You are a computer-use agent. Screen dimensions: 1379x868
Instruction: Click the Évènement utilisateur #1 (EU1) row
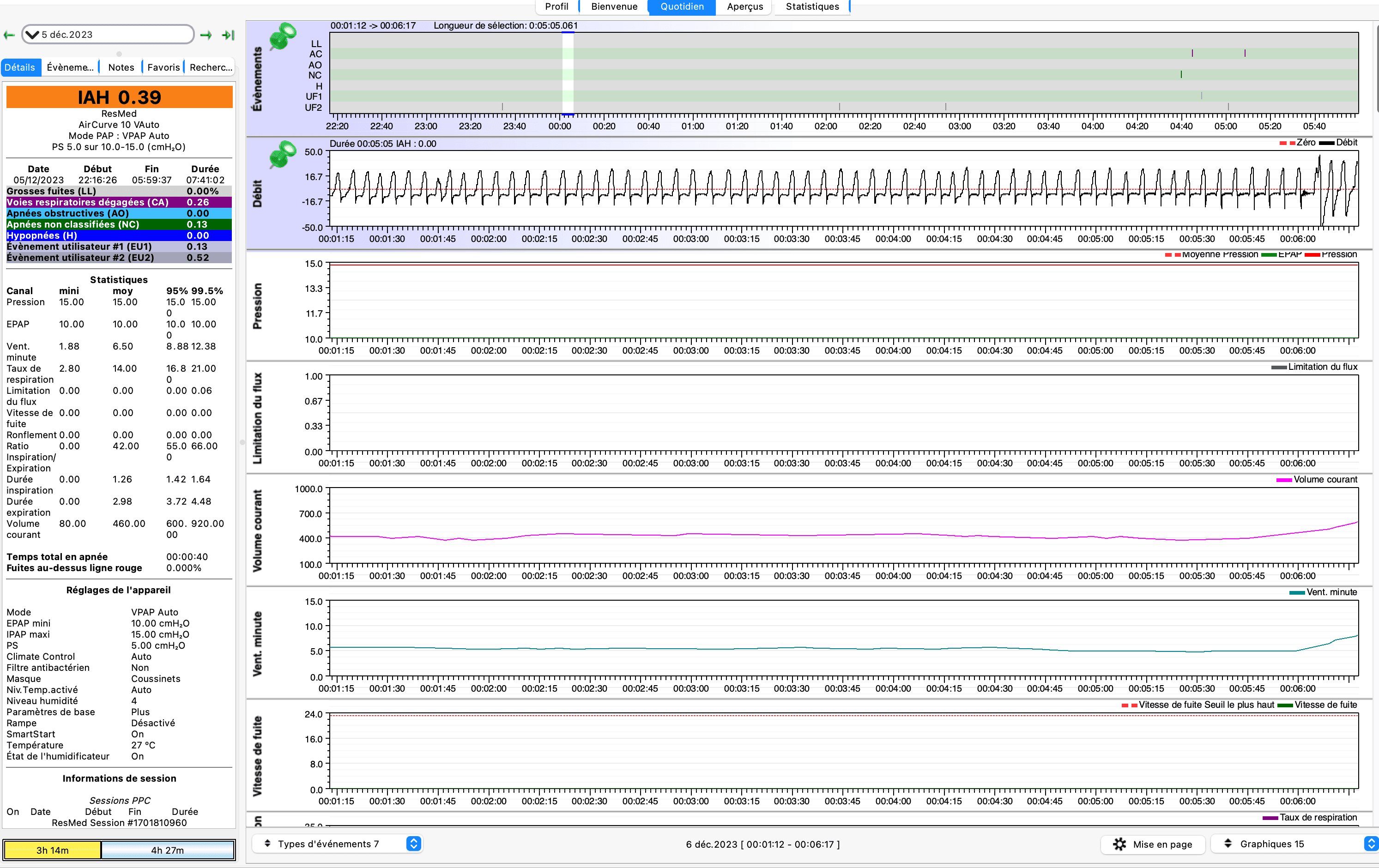pyautogui.click(x=119, y=246)
